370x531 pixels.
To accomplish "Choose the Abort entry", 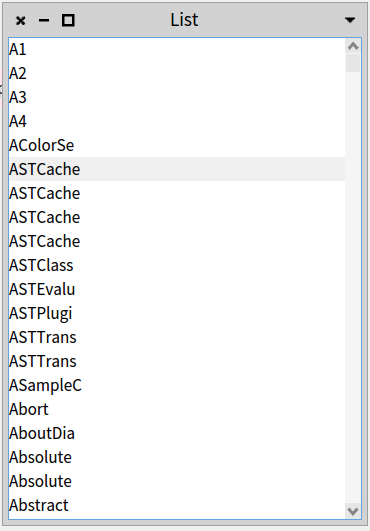I will click(177, 409).
